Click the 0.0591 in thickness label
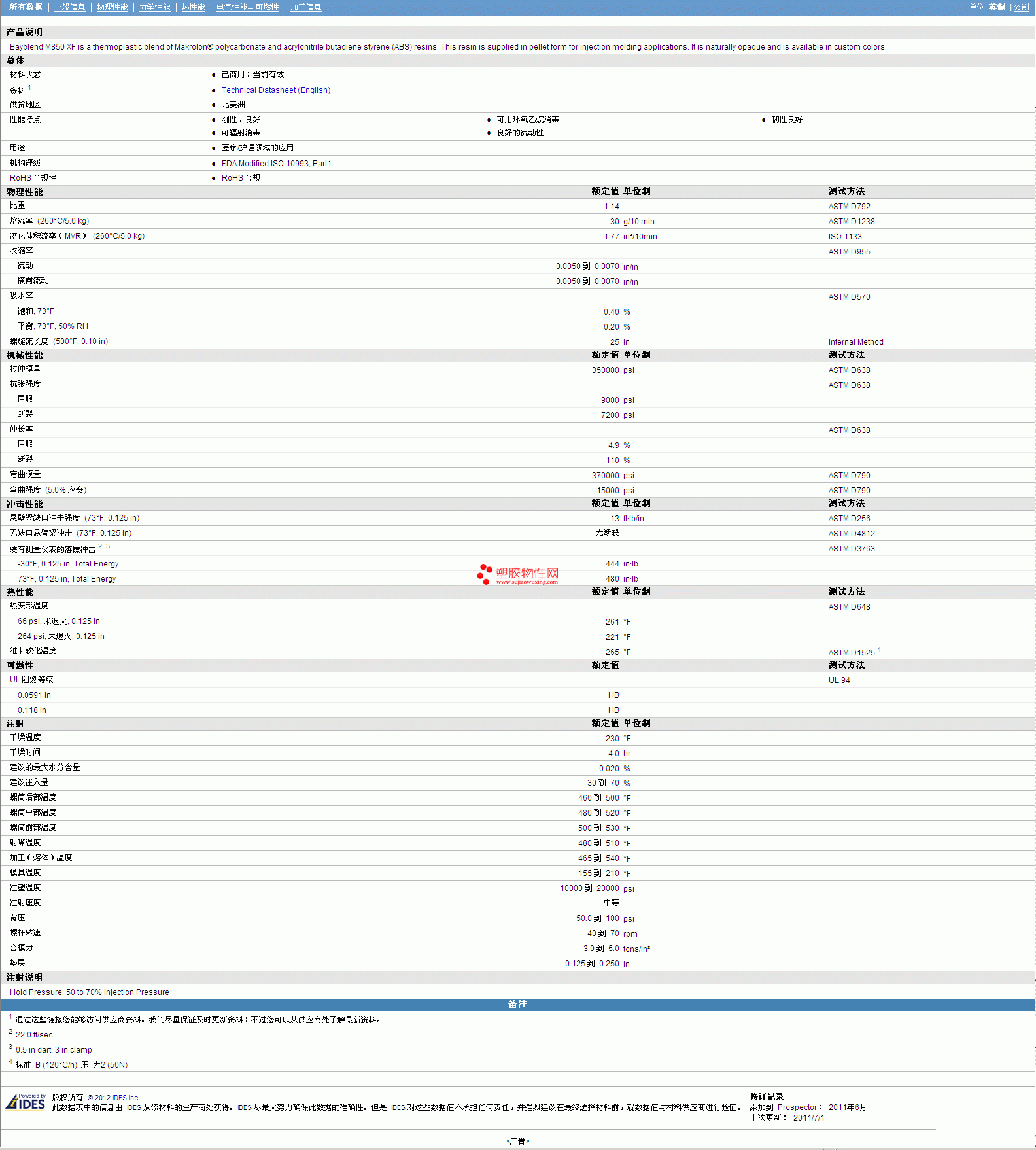The width and height of the screenshot is (1036, 1150). [34, 695]
